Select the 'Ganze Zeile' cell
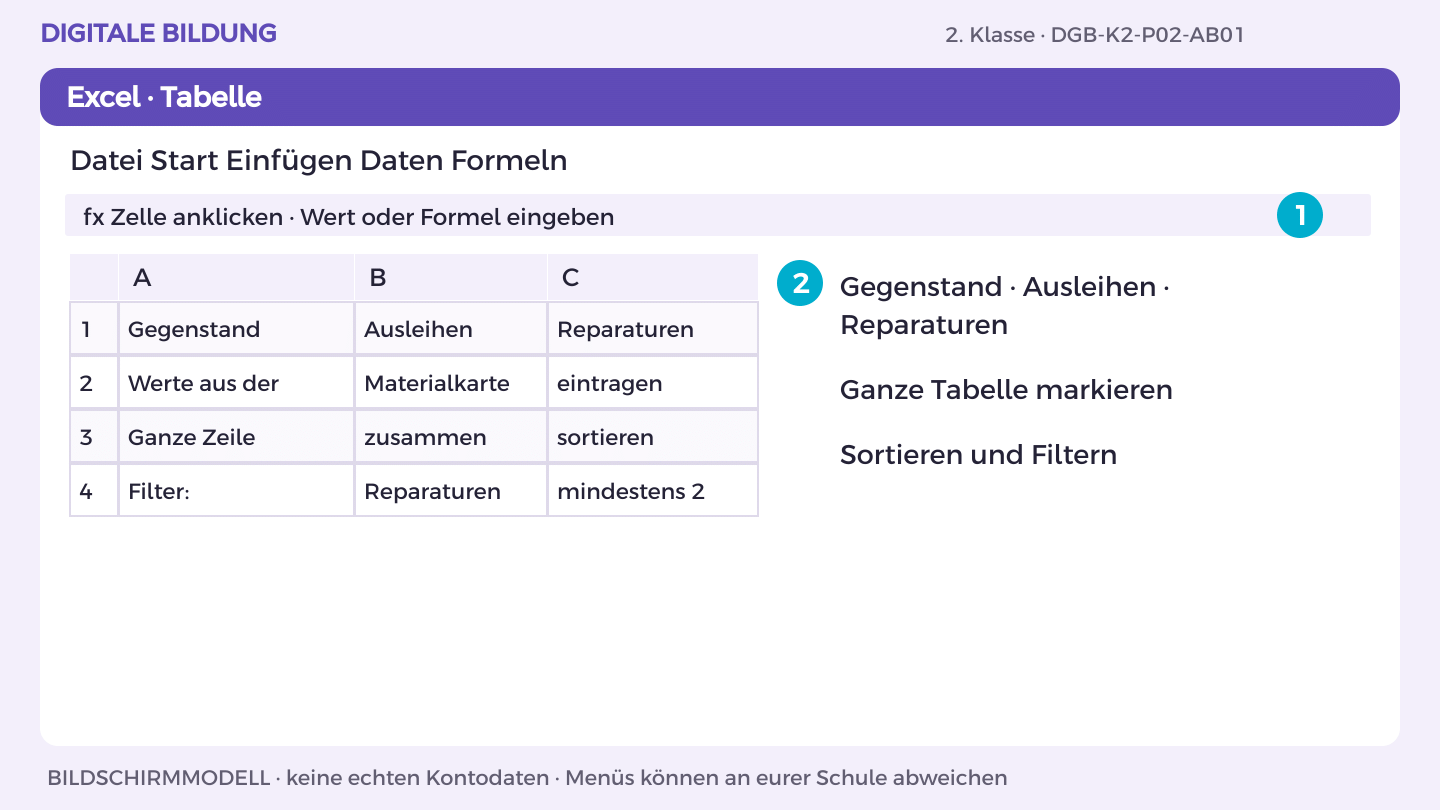Viewport: 1440px width, 810px height. [236, 437]
